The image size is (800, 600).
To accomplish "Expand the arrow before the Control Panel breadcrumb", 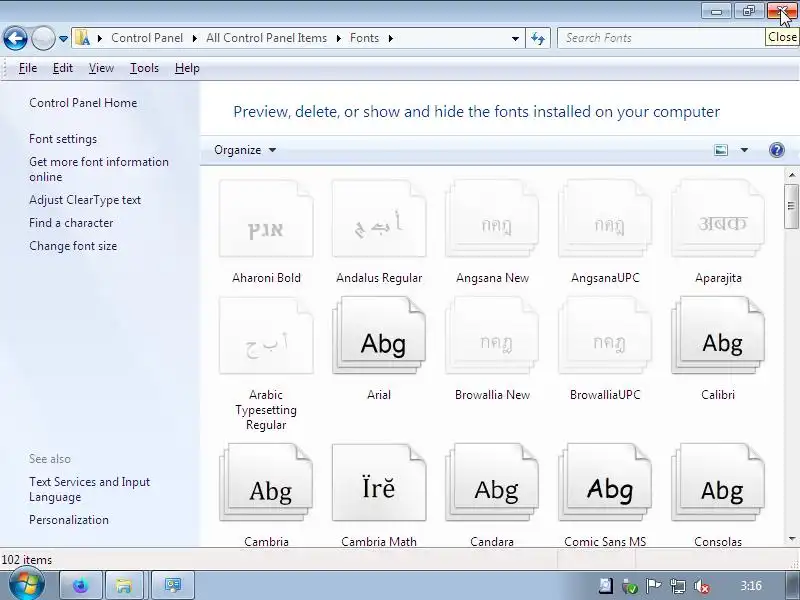I will pyautogui.click(x=100, y=38).
